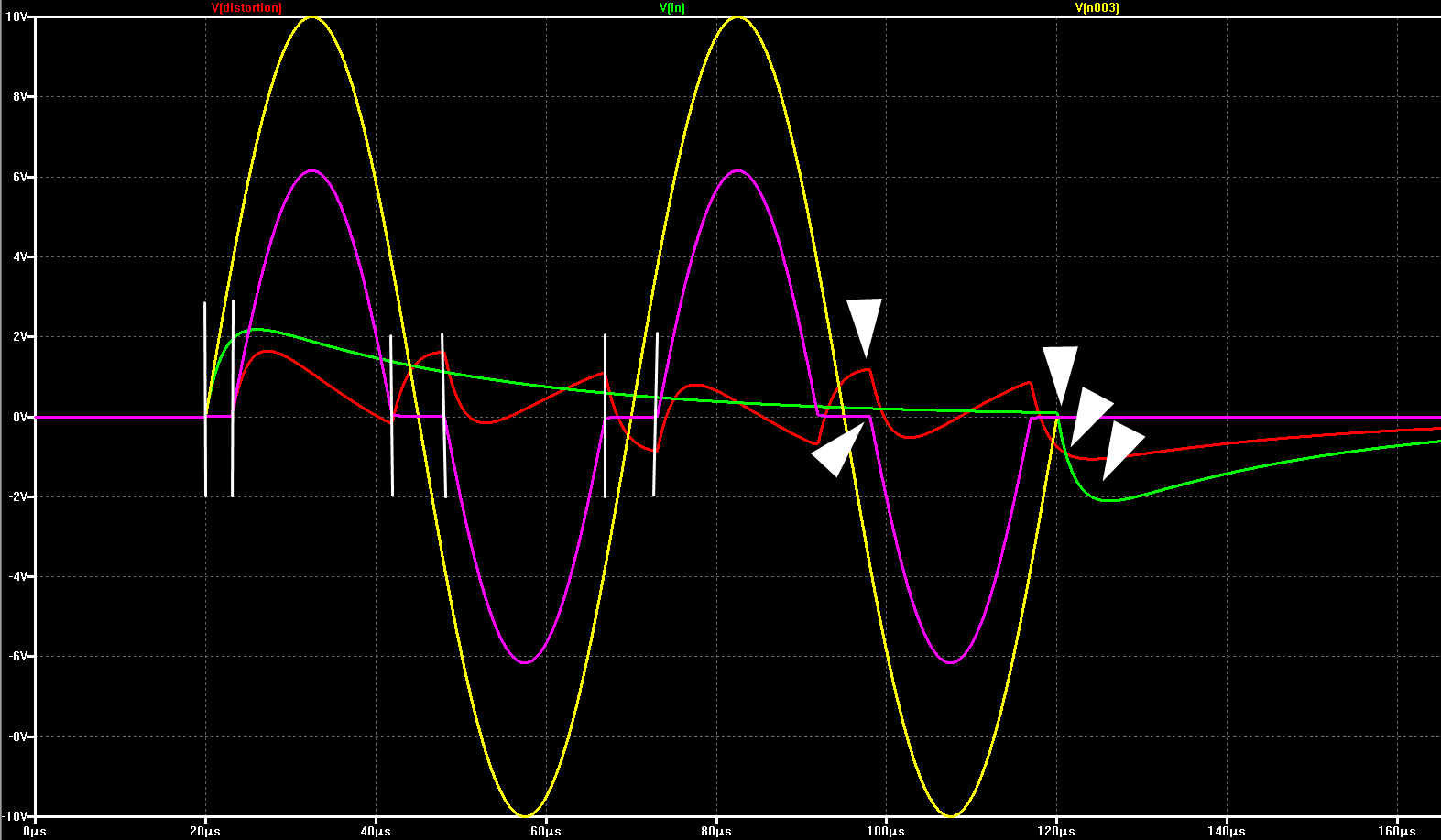Screen dimensions: 1441x840
Task: Select the green V[in] trace label
Action: [671, 7]
